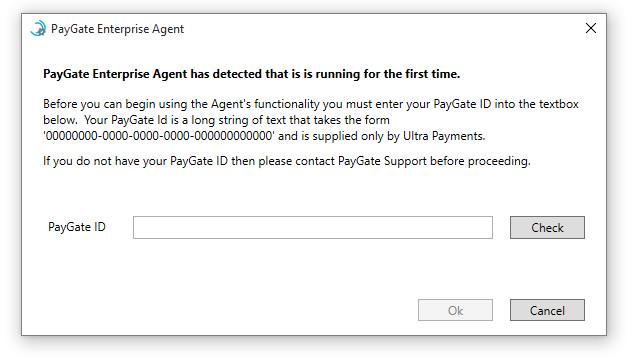The image size is (642, 360).
Task: Click the 'Ultra Payments' text
Action: point(444,136)
